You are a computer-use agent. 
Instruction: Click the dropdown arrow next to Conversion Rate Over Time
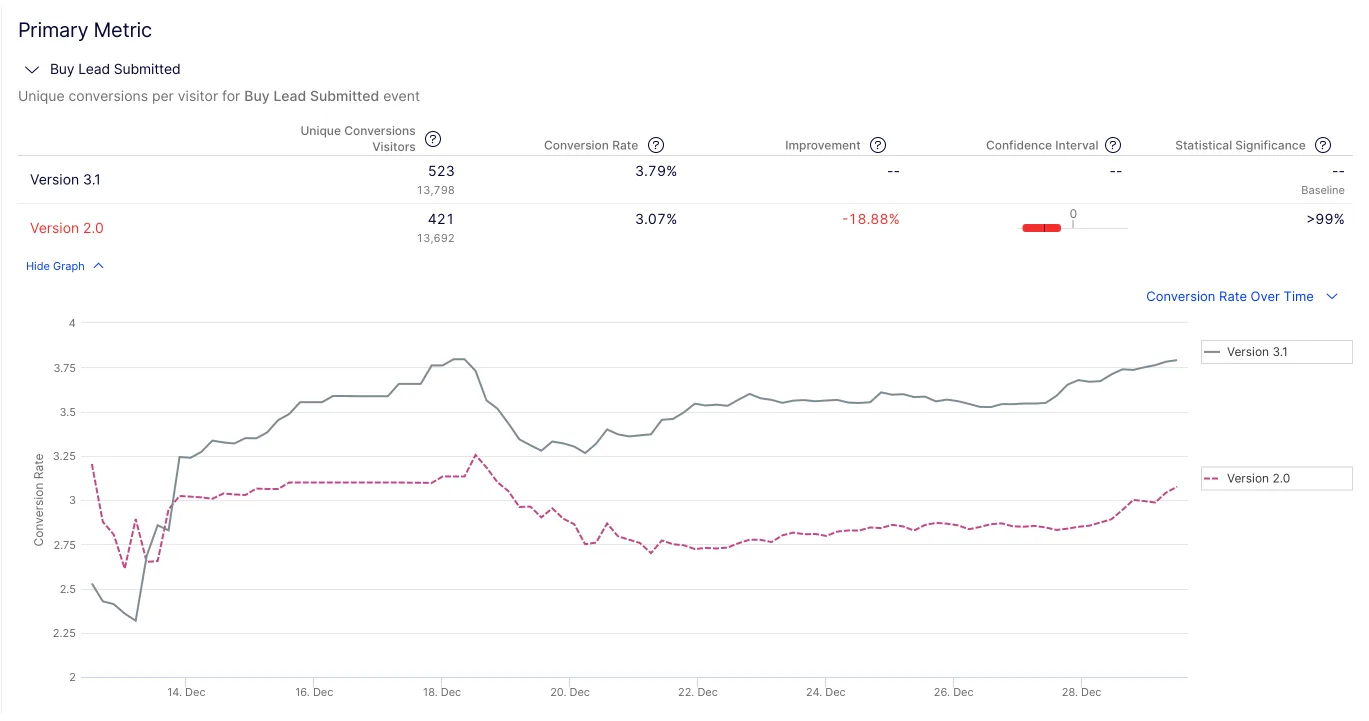click(x=1331, y=296)
